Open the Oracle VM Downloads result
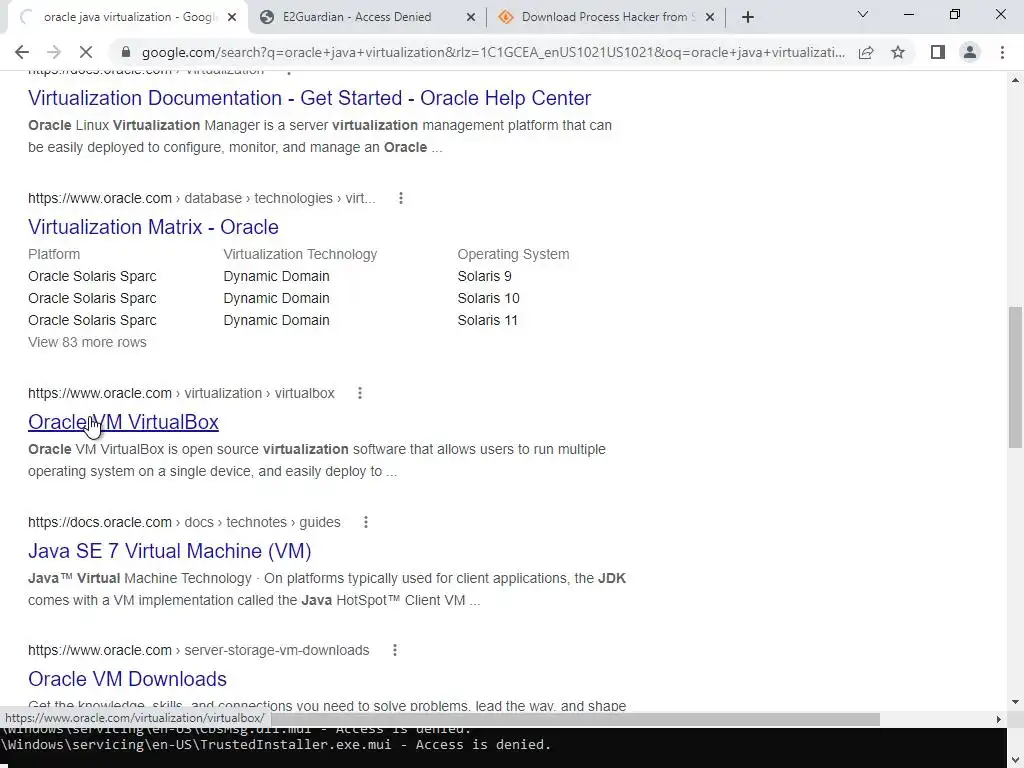 pyautogui.click(x=127, y=679)
